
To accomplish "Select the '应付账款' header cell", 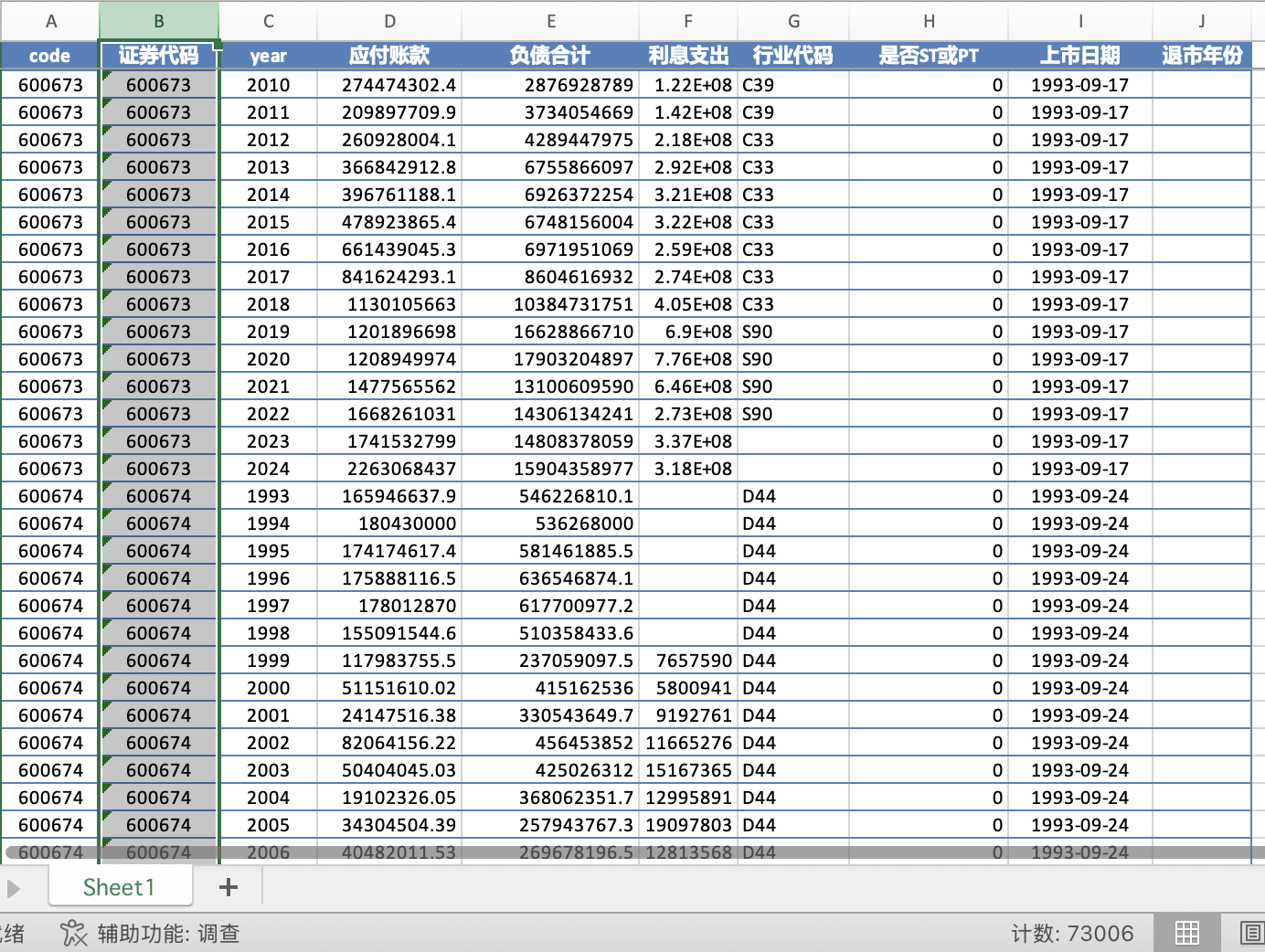I will tap(389, 56).
